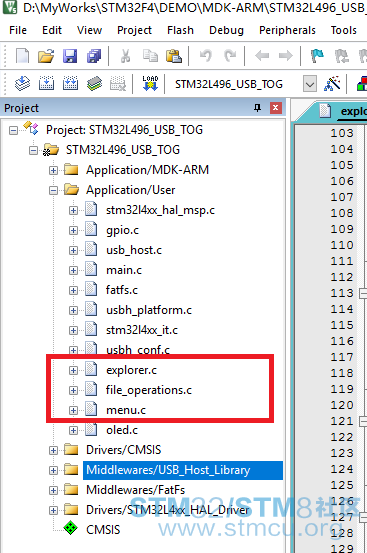Copy selection with the Copy icon

[x=150, y=56]
